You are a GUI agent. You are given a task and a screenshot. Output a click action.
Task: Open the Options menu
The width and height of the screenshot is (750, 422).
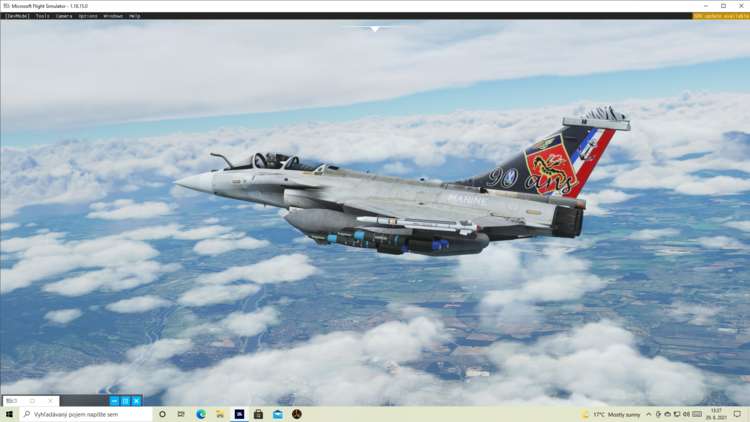[x=88, y=16]
